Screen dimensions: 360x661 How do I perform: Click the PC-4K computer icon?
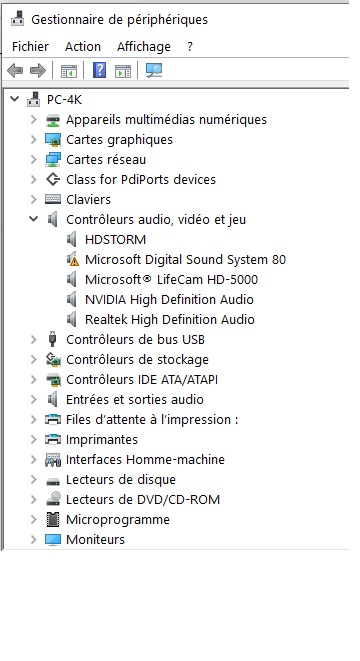pos(33,99)
